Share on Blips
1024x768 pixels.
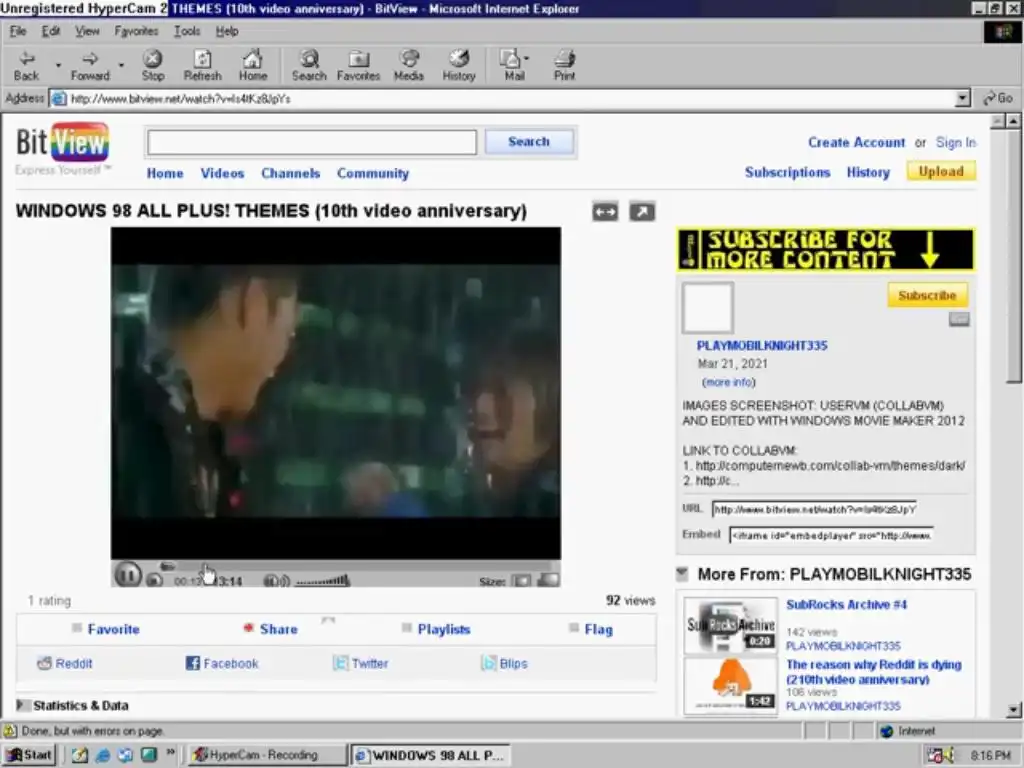pos(504,664)
